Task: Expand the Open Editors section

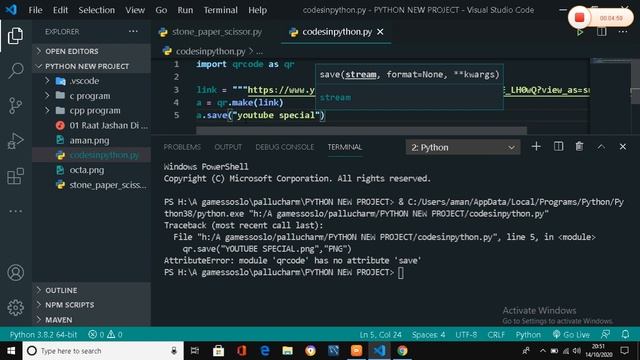Action: tap(91, 51)
